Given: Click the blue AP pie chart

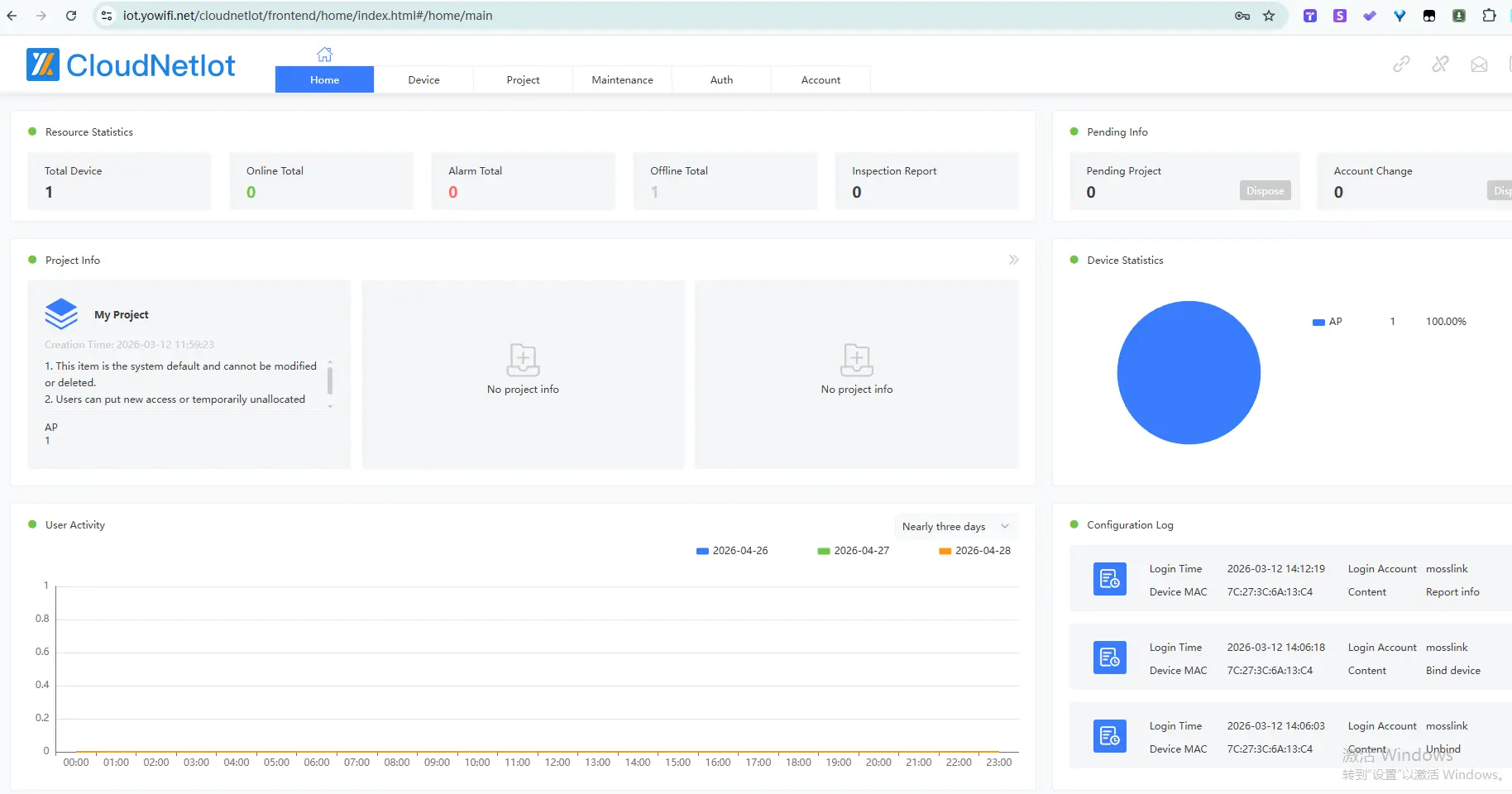Looking at the screenshot, I should [x=1189, y=372].
